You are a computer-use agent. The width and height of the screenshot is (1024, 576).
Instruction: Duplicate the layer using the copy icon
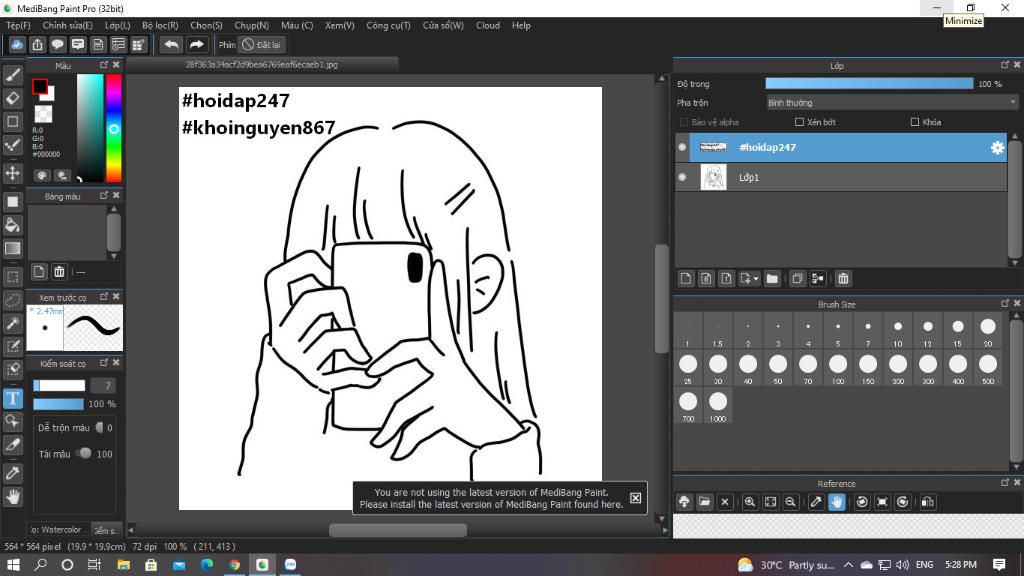tap(797, 279)
